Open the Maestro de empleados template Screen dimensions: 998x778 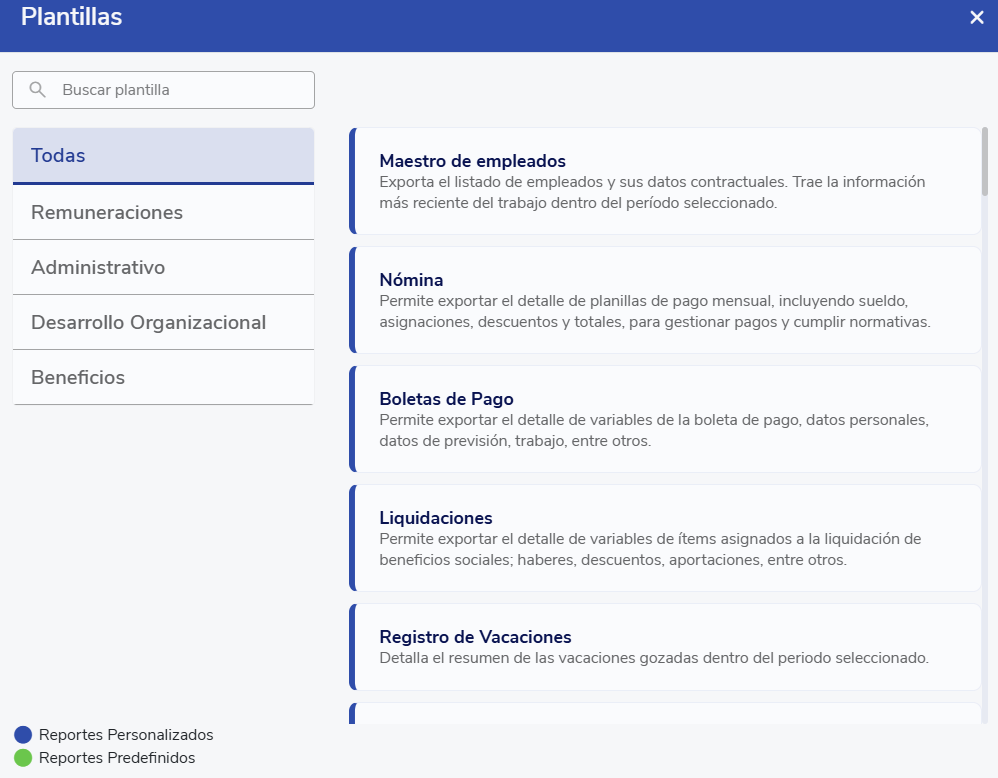[665, 181]
